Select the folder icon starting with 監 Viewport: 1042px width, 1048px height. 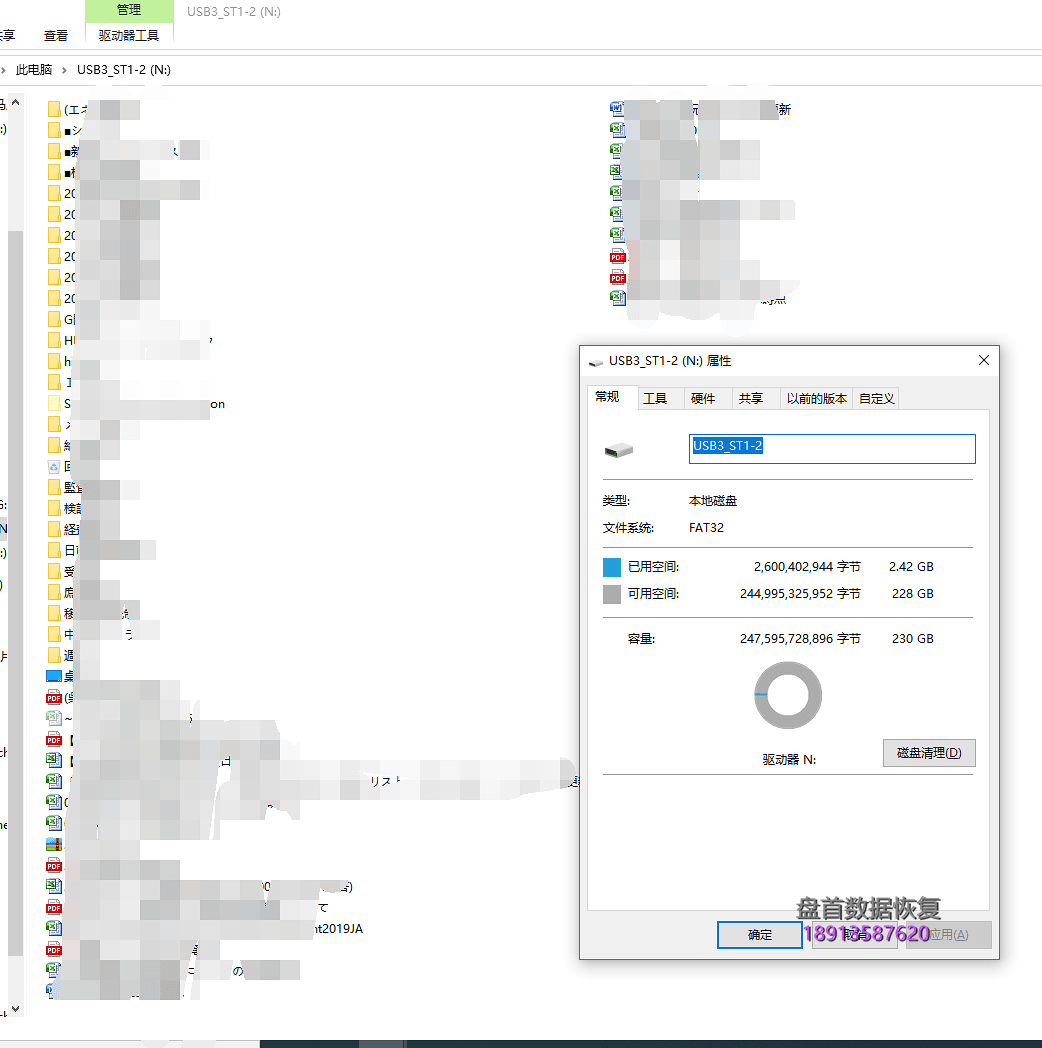tap(54, 487)
